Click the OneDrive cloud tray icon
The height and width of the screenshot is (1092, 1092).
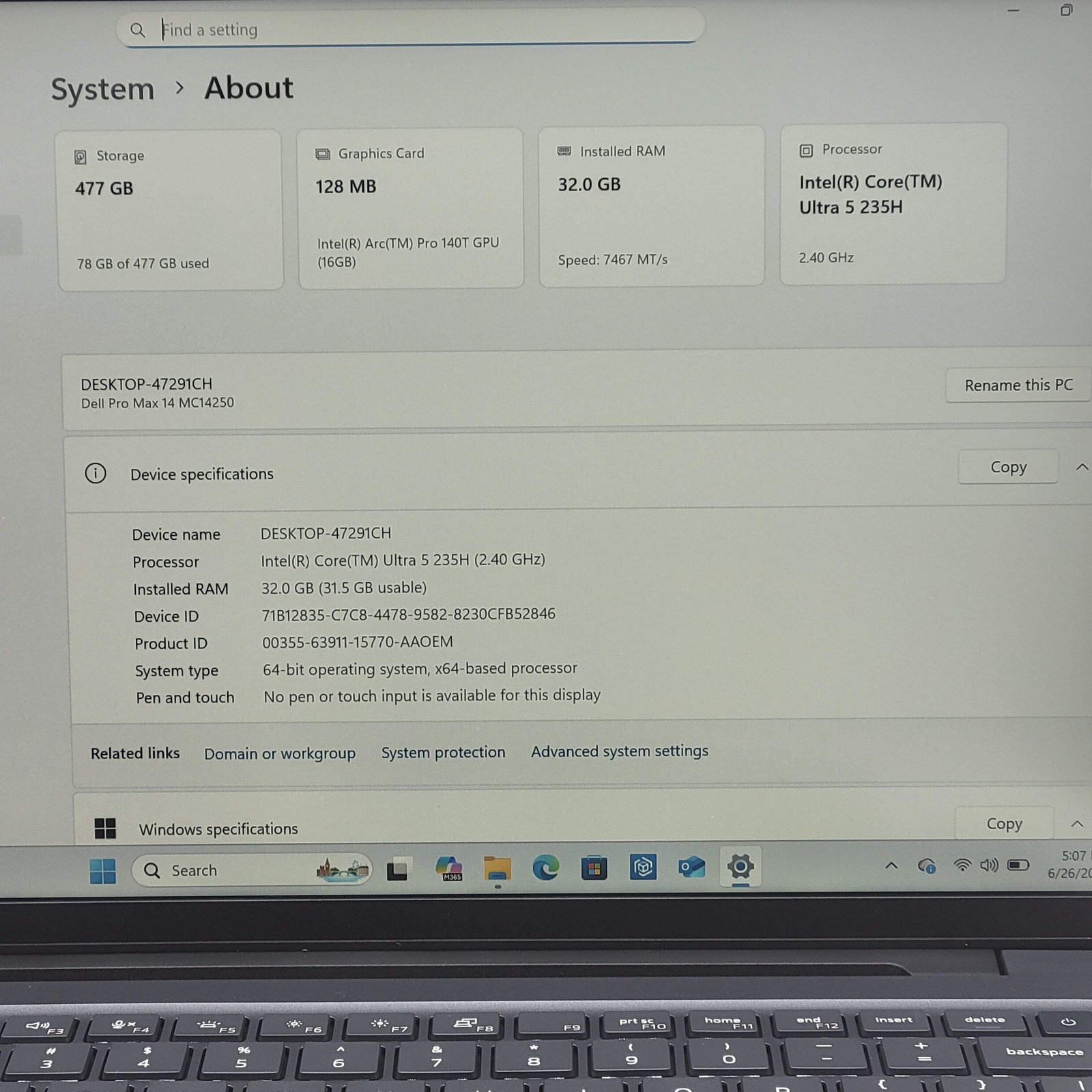click(926, 866)
